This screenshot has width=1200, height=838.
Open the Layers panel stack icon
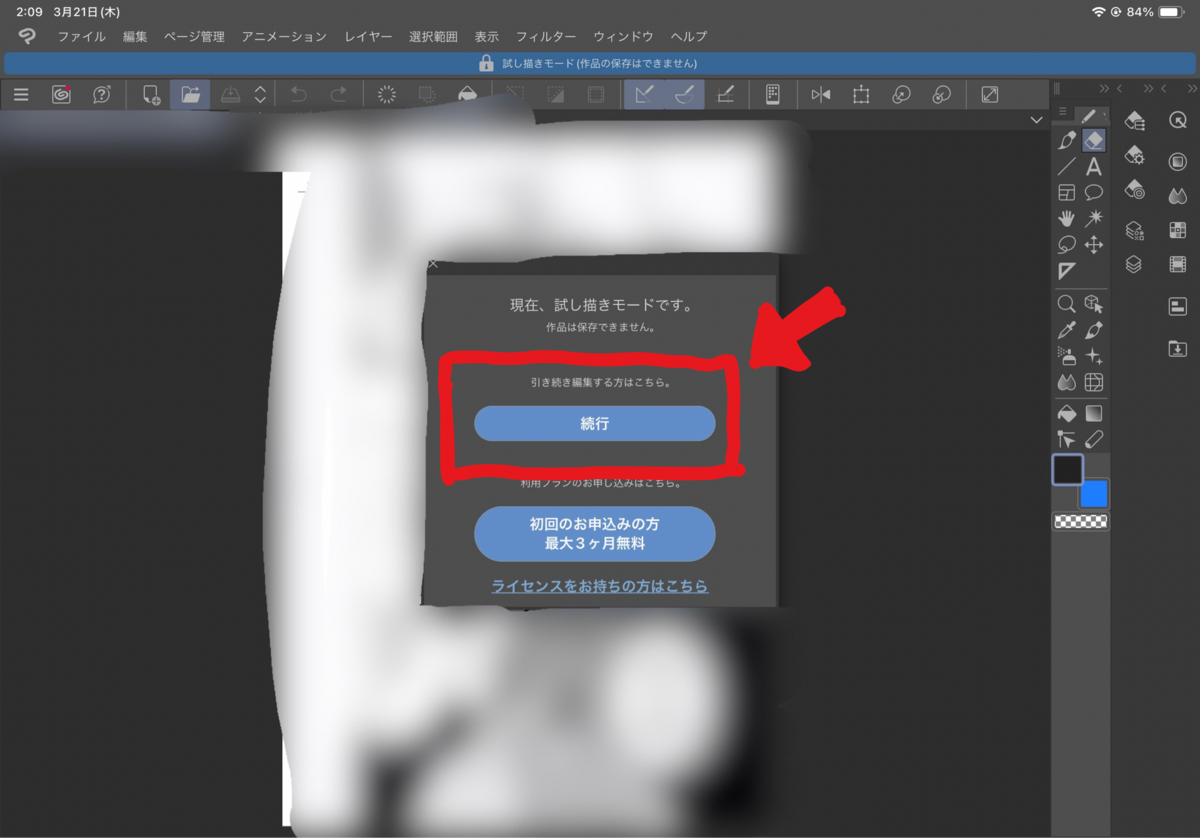(1134, 264)
